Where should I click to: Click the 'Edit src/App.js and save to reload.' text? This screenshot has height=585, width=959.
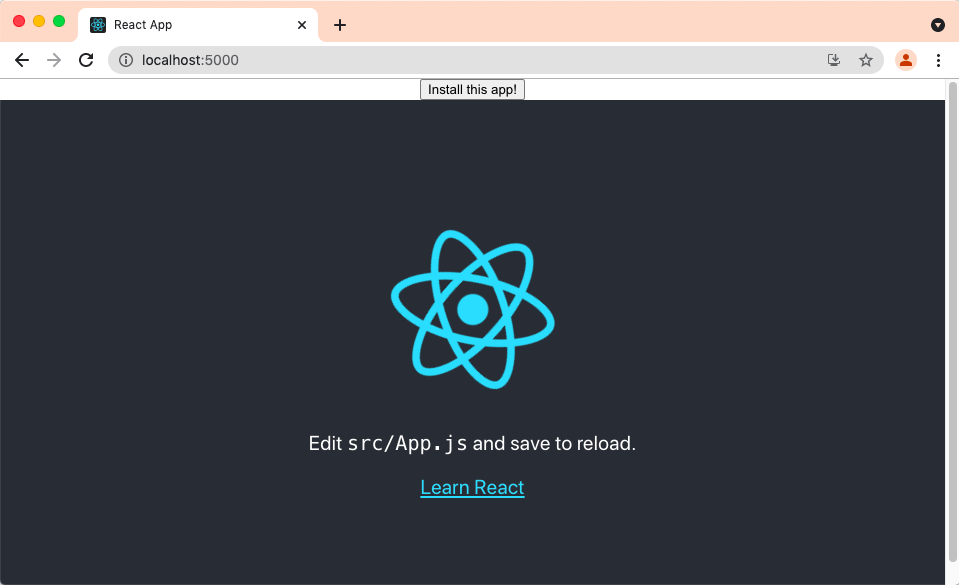(472, 443)
